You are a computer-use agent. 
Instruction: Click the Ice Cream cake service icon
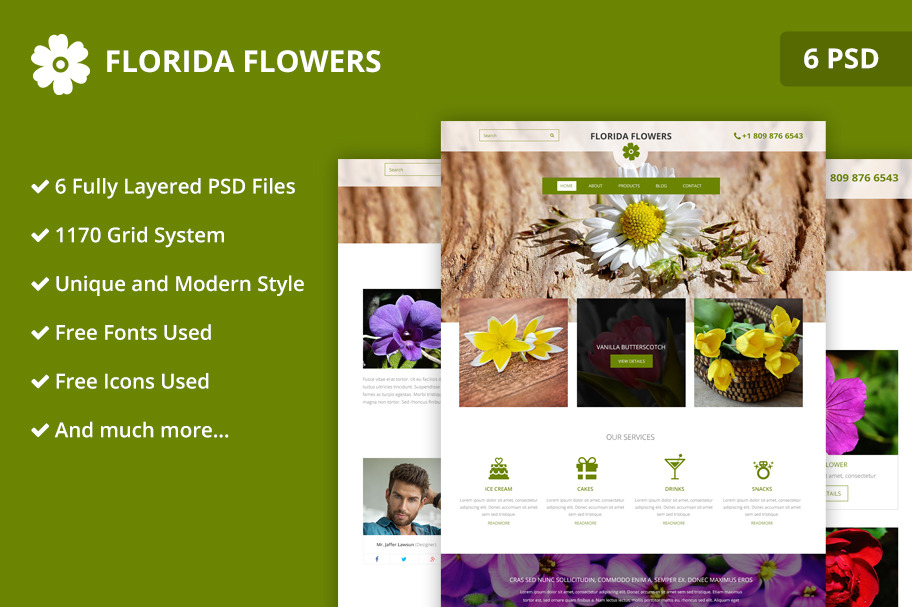click(498, 468)
